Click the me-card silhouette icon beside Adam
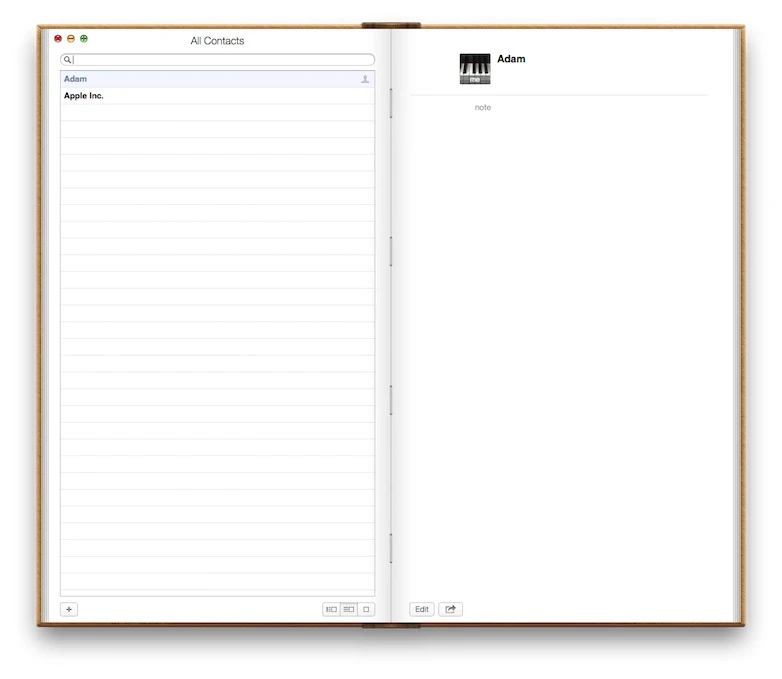Viewport: 782px width, 679px height. pyautogui.click(x=365, y=79)
